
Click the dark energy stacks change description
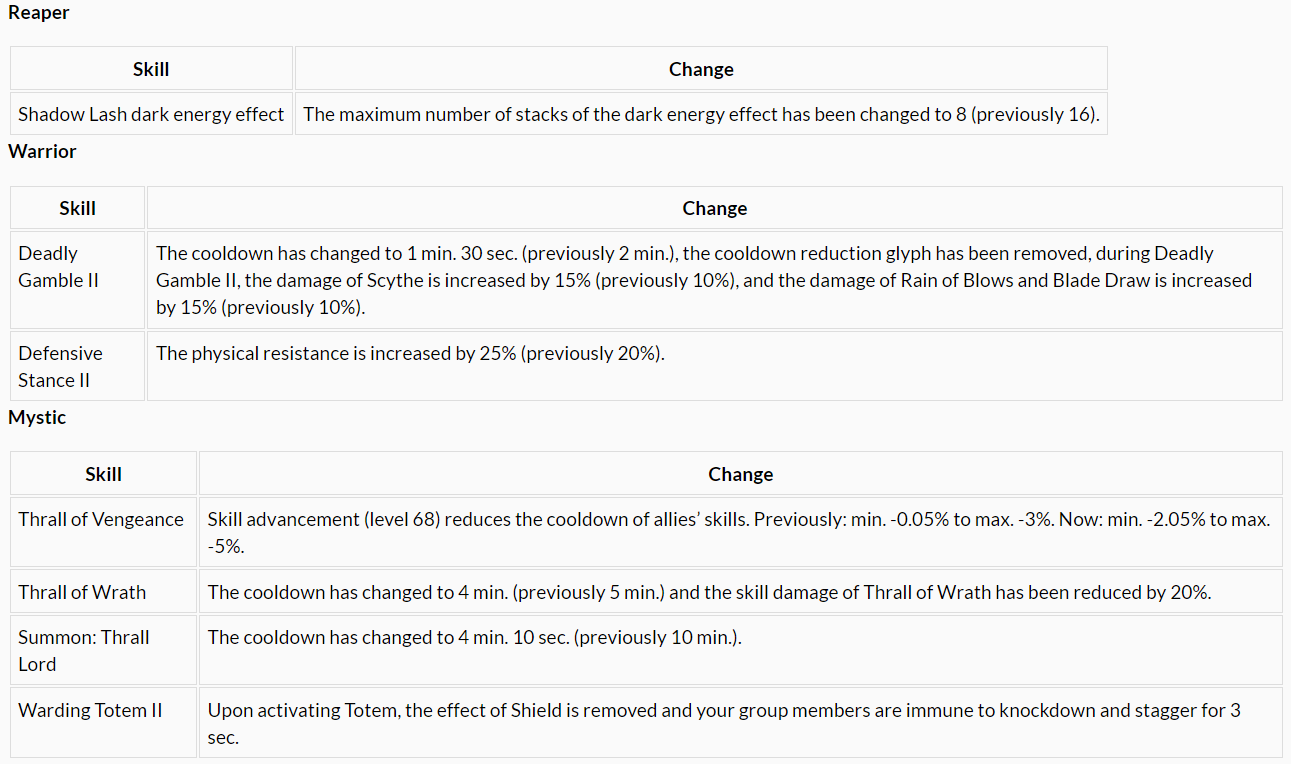[x=700, y=114]
